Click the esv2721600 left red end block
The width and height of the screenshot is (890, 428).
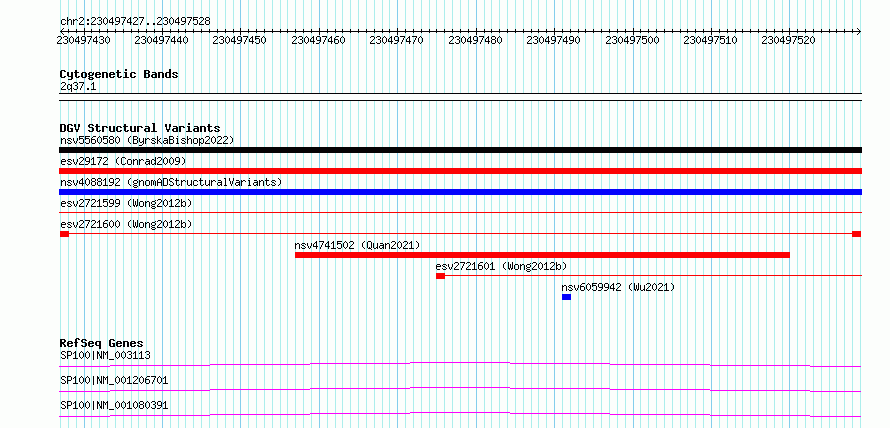click(64, 234)
